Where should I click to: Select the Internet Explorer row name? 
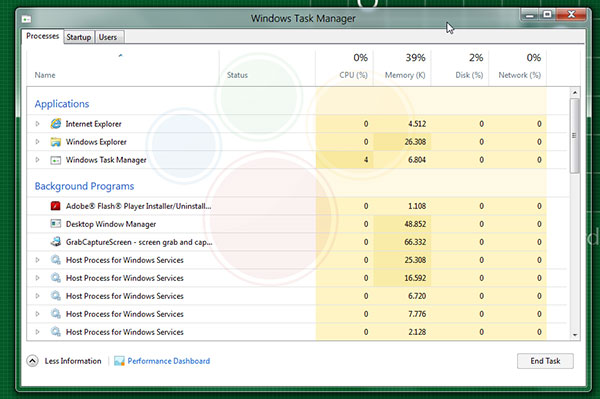93,124
